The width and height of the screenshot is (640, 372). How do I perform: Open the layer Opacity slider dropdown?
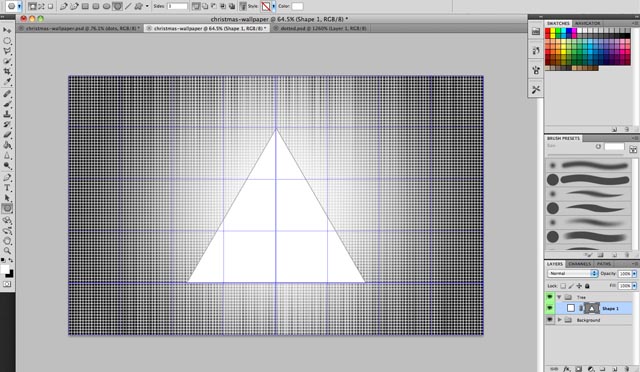pos(634,274)
